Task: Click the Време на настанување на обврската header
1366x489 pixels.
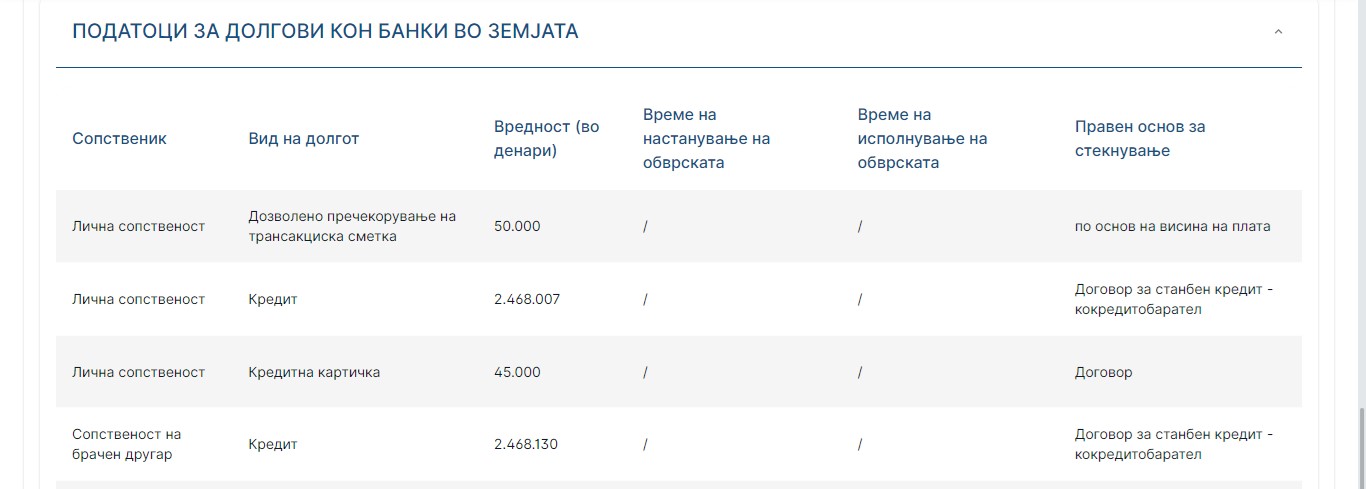Action: coord(706,139)
